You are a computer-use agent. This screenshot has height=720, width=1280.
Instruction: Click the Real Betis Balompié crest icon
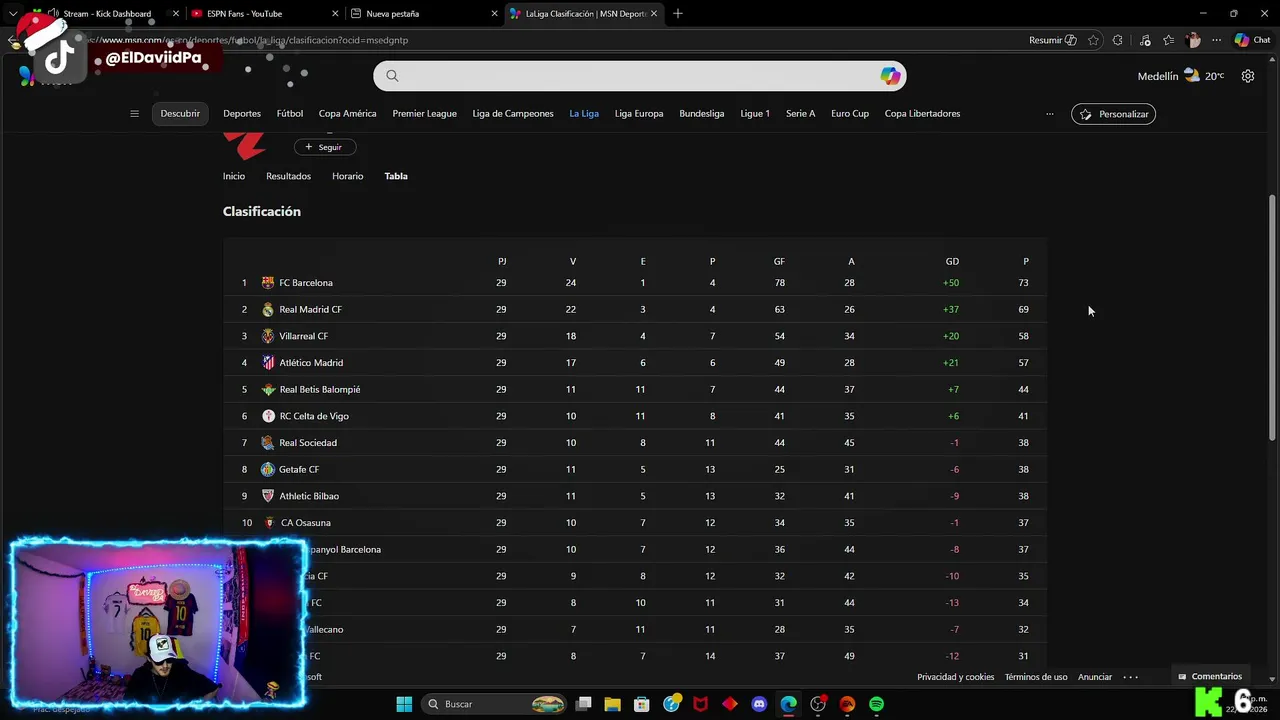tap(268, 389)
